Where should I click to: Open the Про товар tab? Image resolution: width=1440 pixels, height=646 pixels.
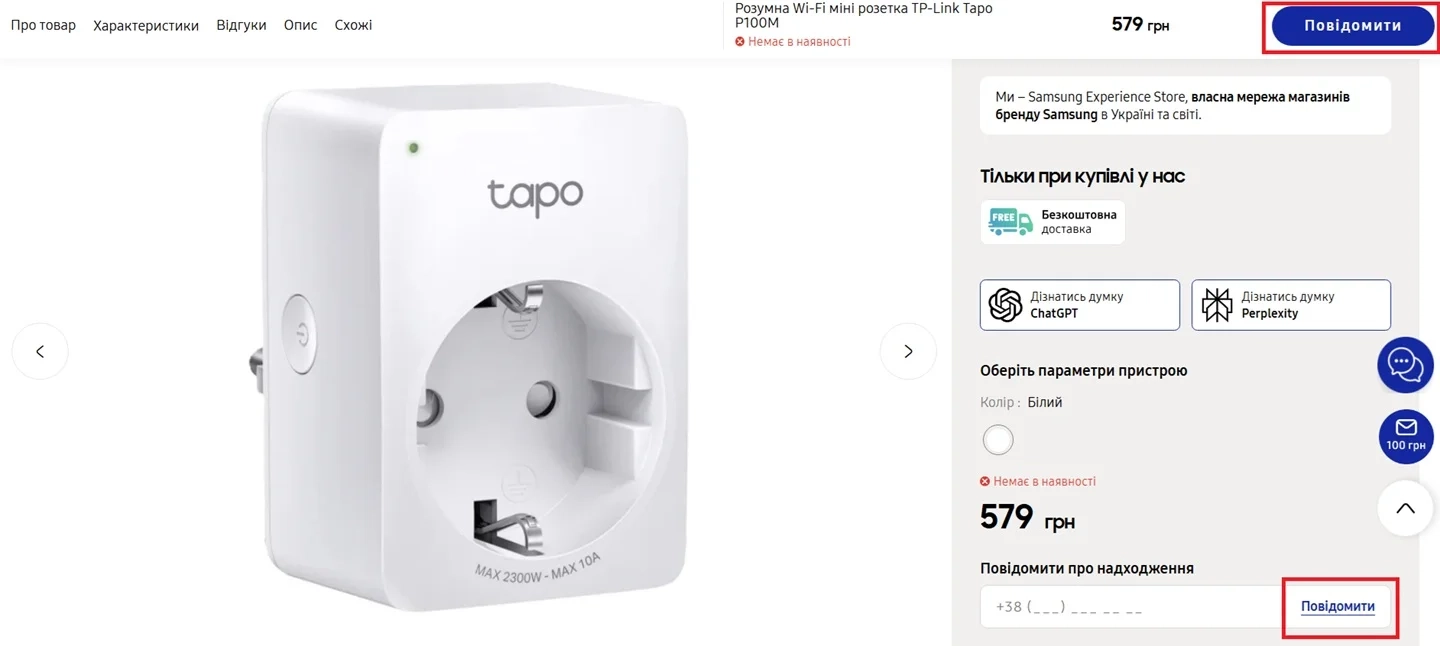tap(43, 25)
